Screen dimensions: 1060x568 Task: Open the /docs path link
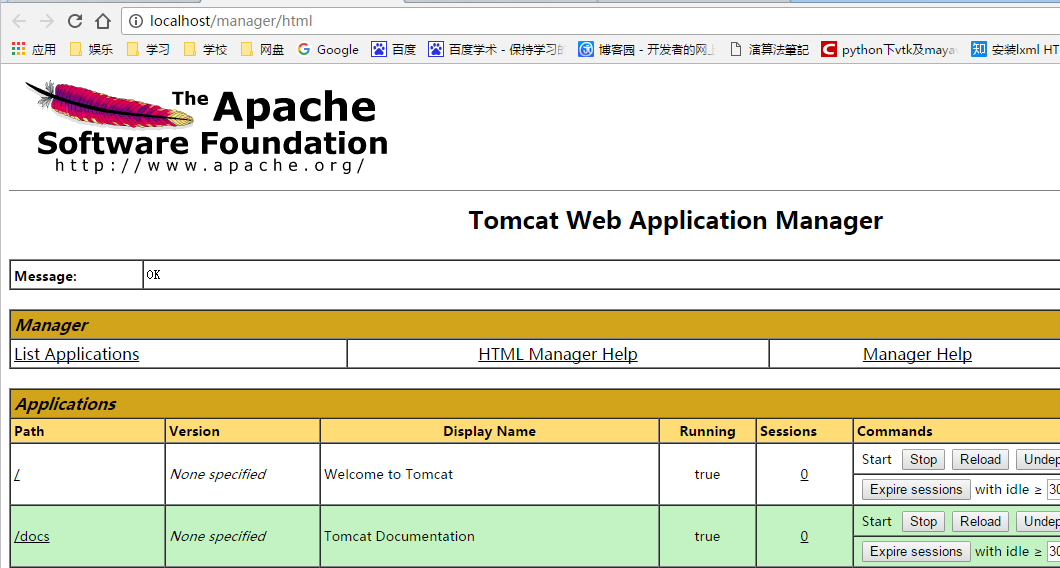(32, 536)
